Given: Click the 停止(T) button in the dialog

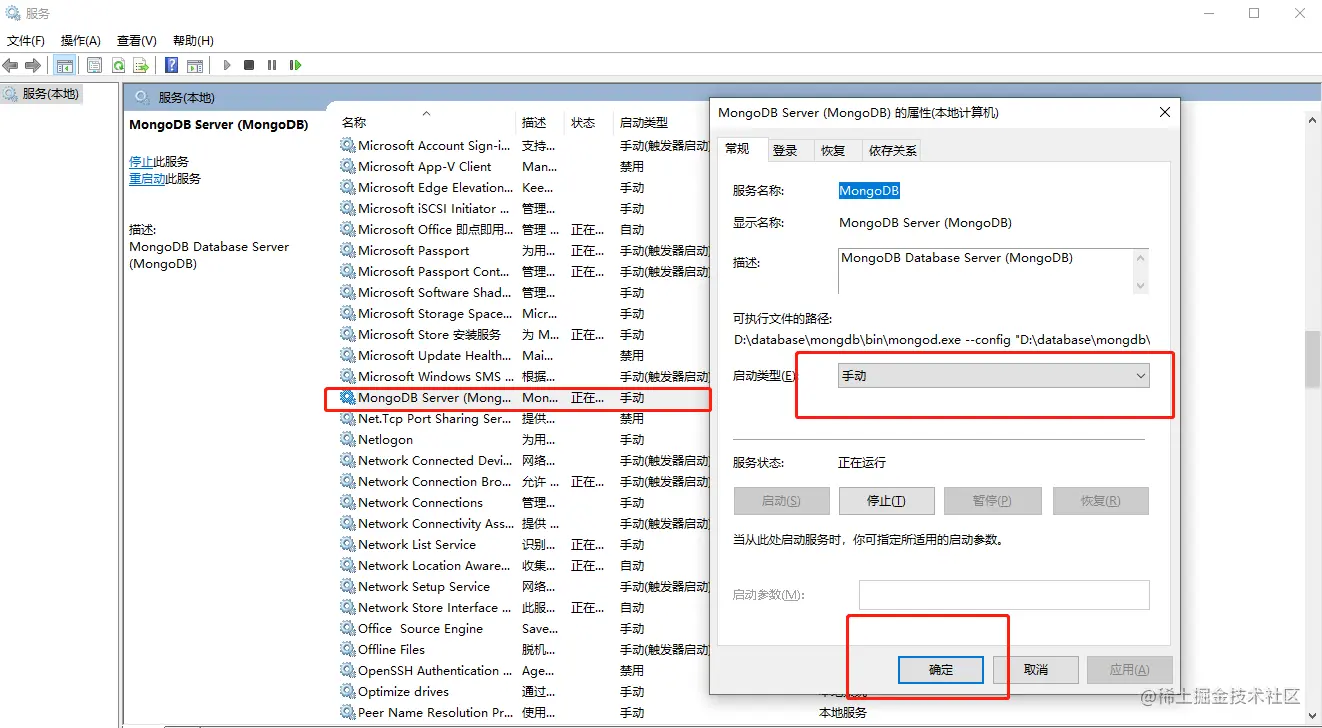Looking at the screenshot, I should [886, 501].
